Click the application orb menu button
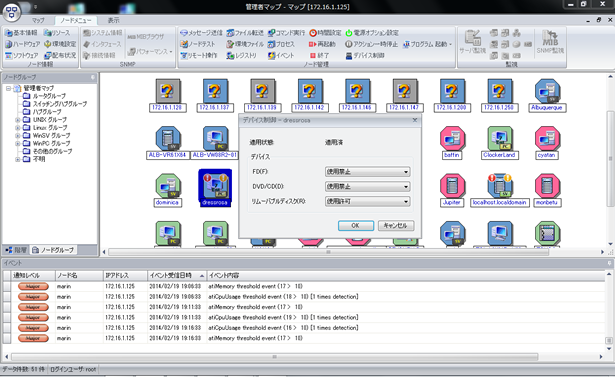Image resolution: width=615 pixels, height=377 pixels. pyautogui.click(x=12, y=12)
